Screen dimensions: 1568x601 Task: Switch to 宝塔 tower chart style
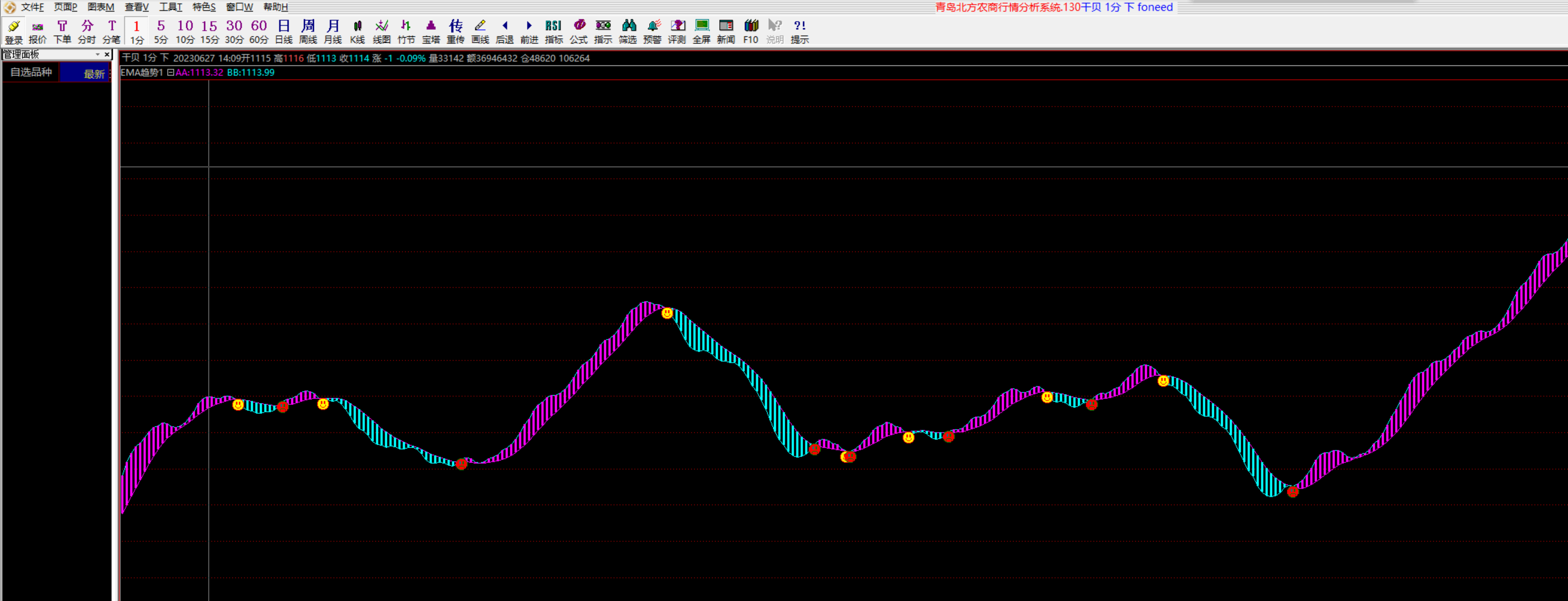pos(431,32)
